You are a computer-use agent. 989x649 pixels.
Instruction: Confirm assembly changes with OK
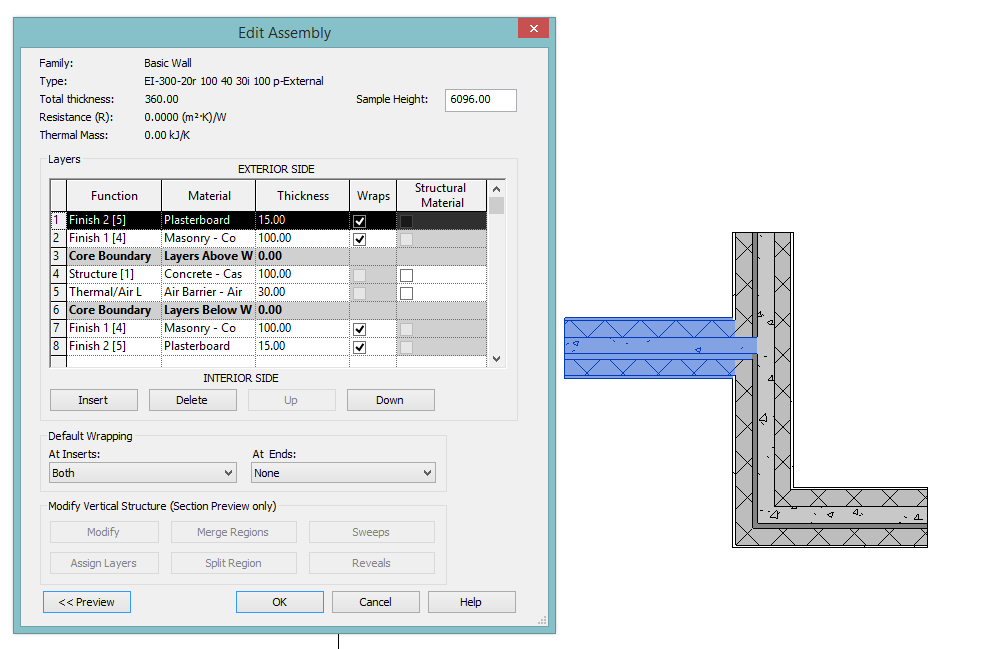click(279, 601)
